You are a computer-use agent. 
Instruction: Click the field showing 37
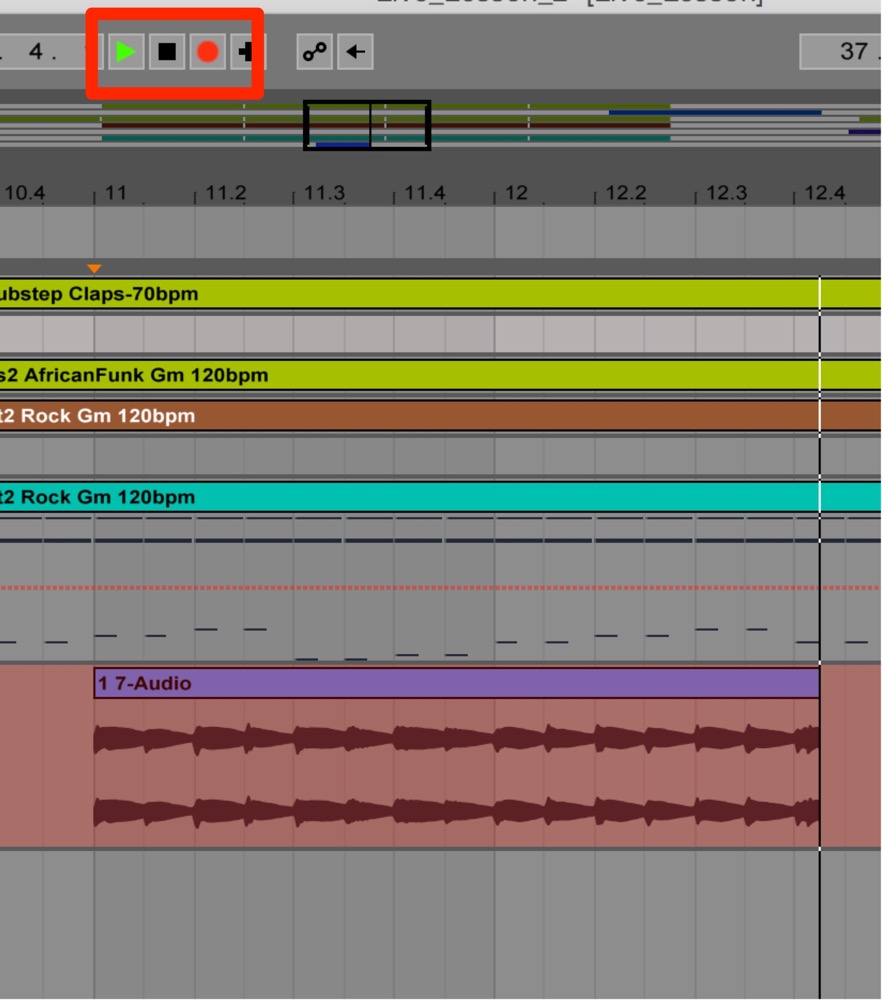pos(841,52)
